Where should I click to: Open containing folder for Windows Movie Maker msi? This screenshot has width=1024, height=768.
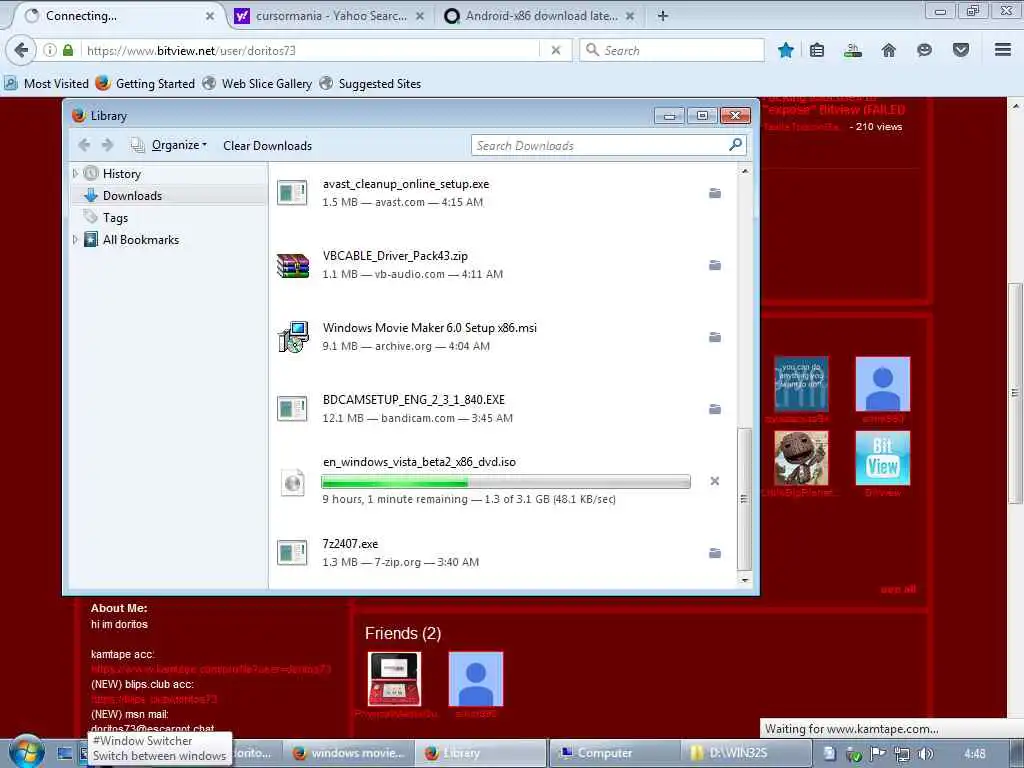click(x=714, y=337)
